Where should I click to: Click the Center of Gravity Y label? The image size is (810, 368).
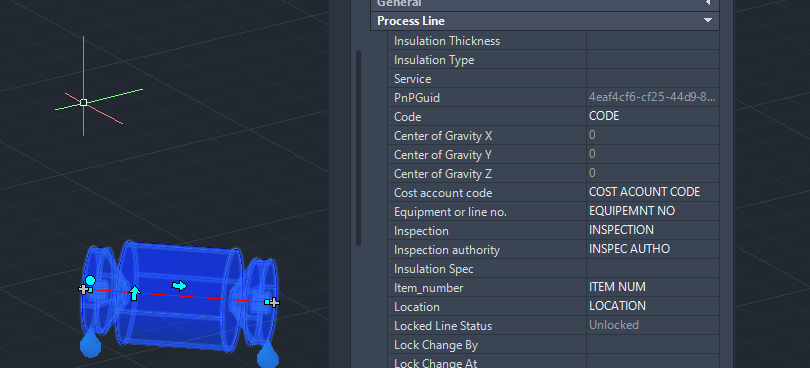pyautogui.click(x=443, y=155)
